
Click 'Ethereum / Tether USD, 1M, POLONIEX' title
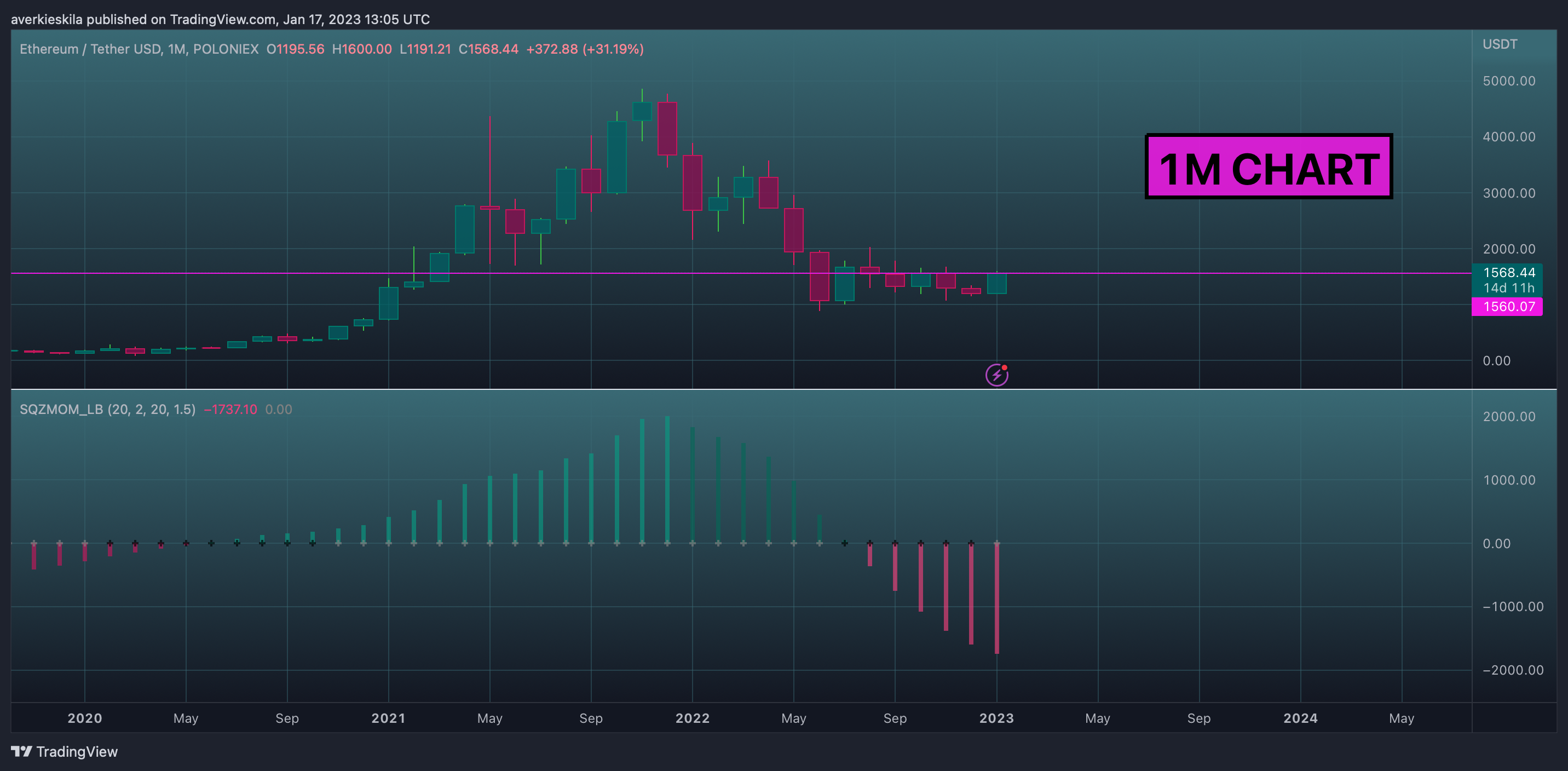[139, 49]
